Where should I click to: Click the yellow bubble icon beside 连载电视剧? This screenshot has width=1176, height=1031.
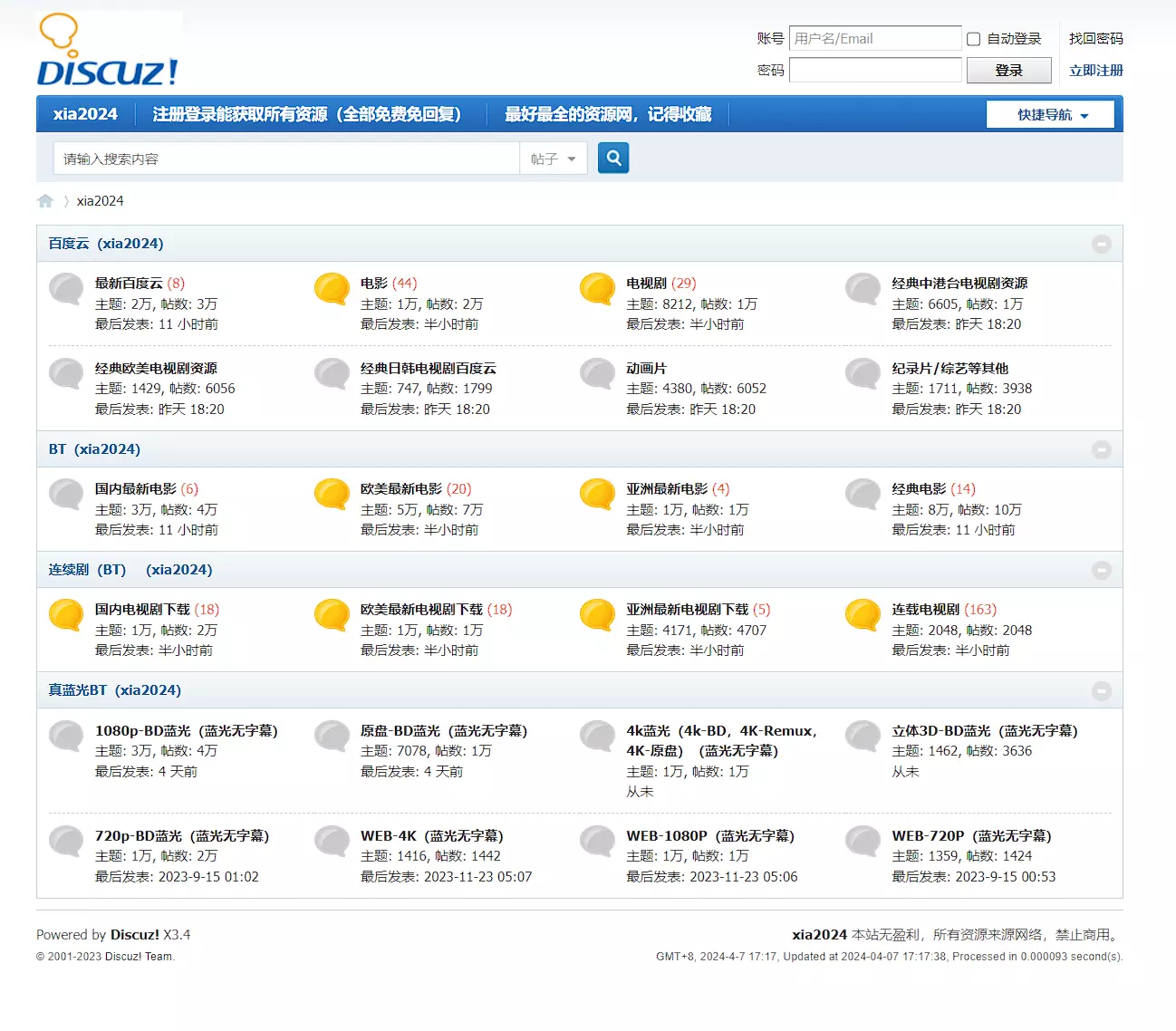pos(863,615)
